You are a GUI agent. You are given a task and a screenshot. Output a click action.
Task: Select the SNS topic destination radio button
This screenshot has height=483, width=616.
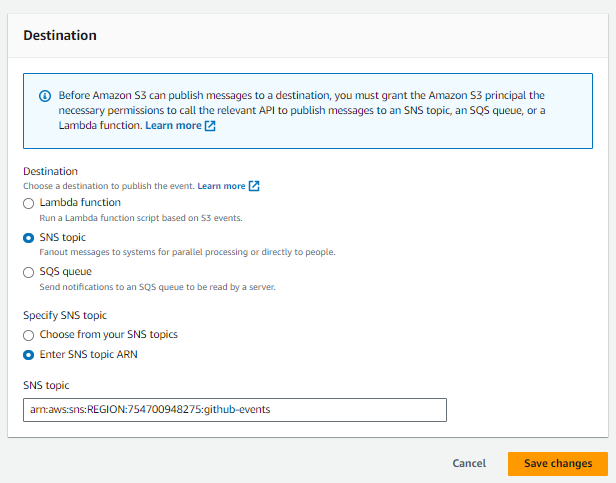(28, 238)
